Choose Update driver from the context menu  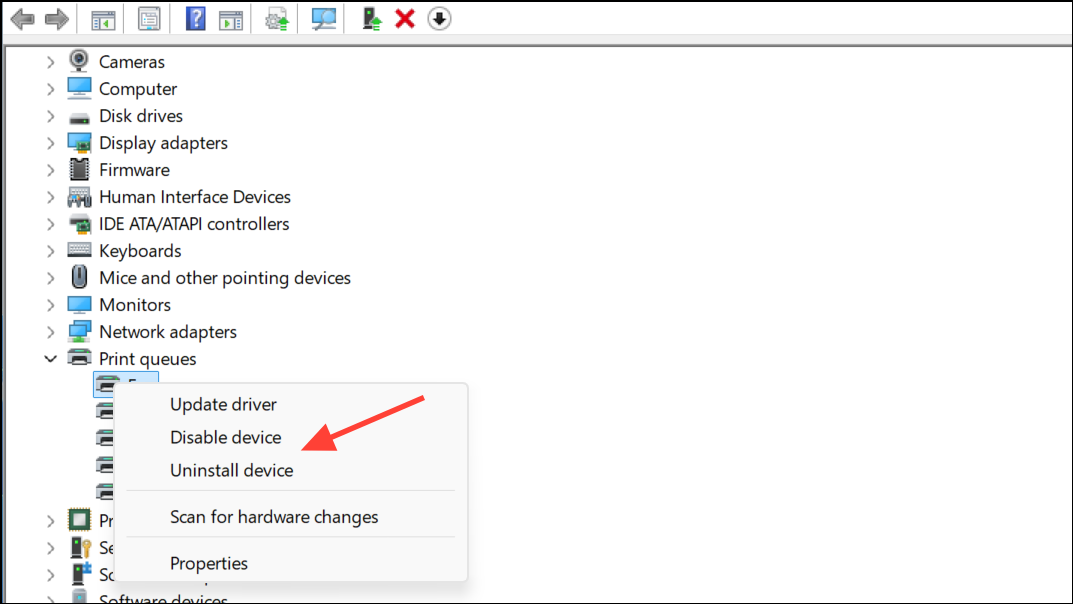[x=223, y=404]
